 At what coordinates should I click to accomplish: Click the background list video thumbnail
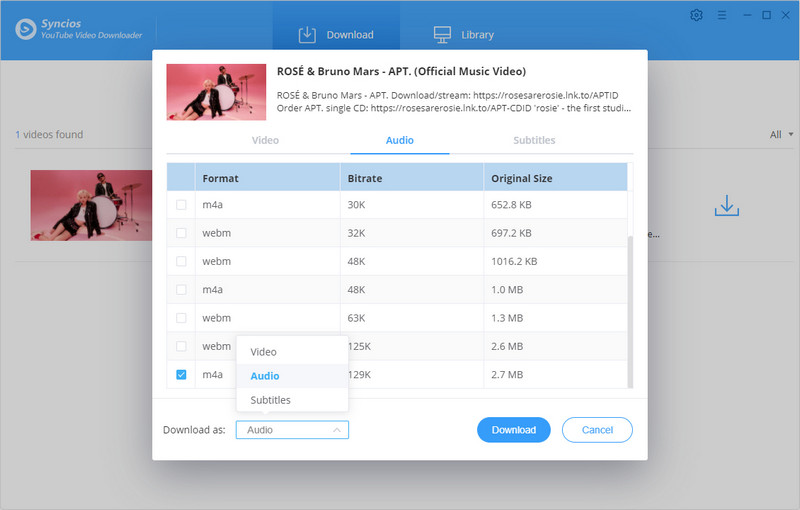pos(91,205)
